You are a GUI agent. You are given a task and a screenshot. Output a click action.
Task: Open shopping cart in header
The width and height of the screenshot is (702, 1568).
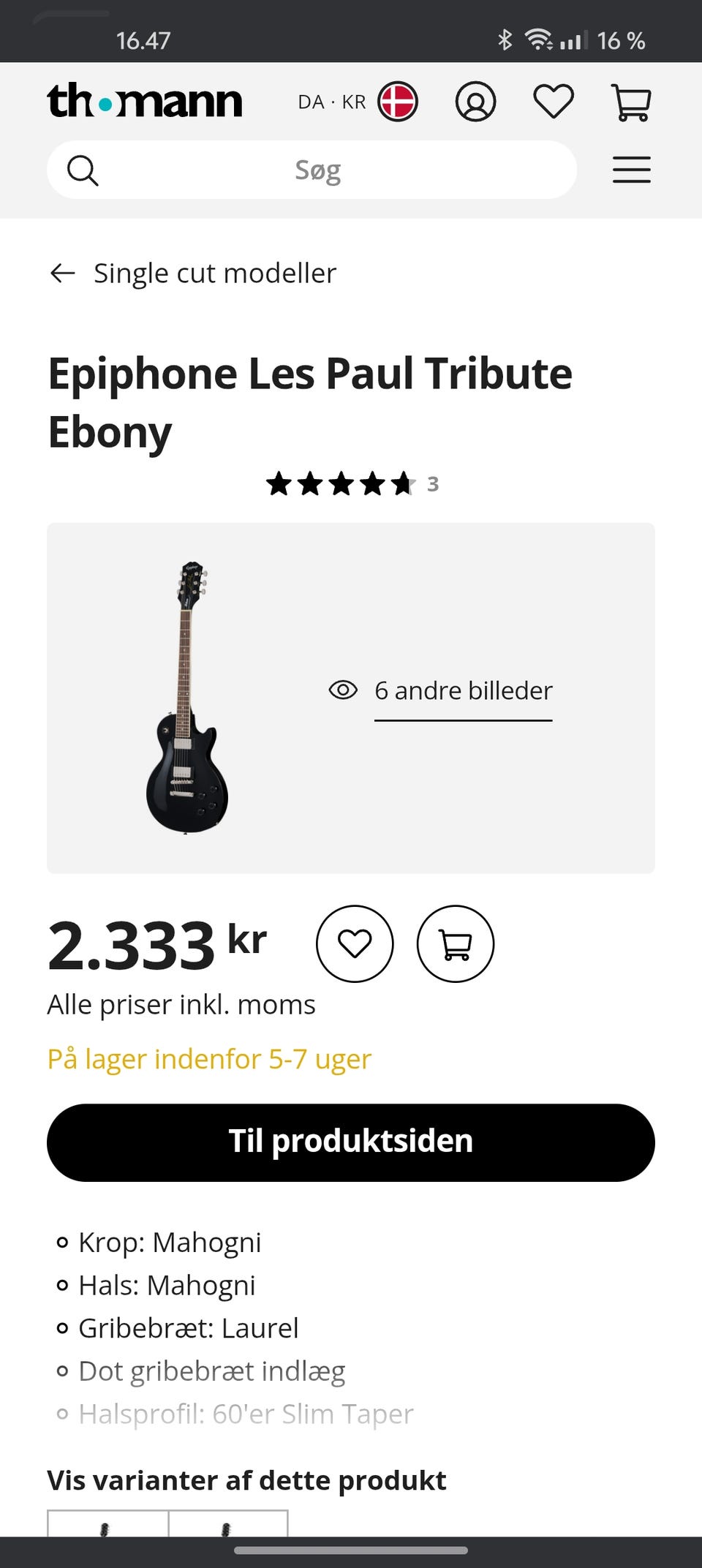[631, 102]
